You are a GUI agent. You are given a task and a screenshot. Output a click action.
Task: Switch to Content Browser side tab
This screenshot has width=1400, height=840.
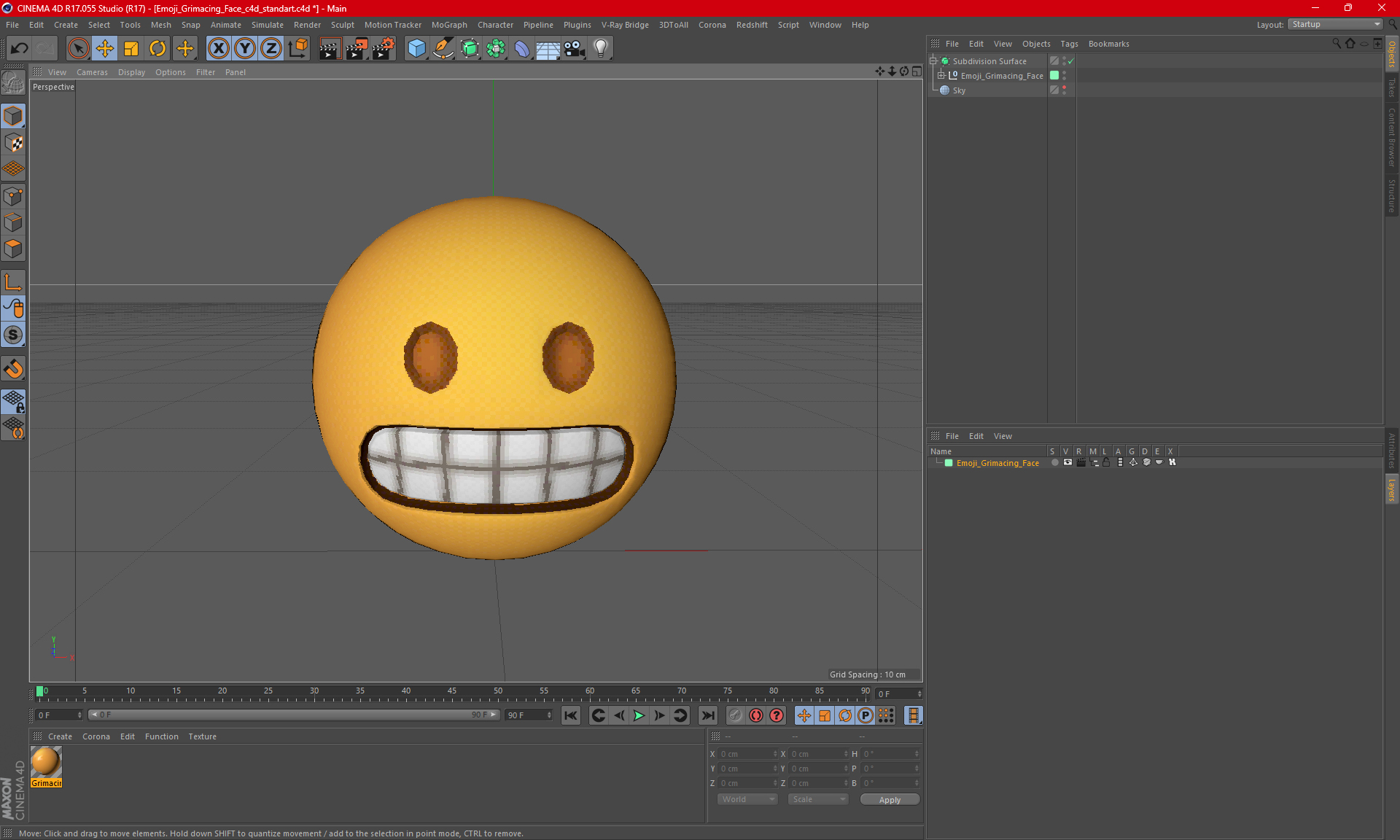coord(1391,136)
